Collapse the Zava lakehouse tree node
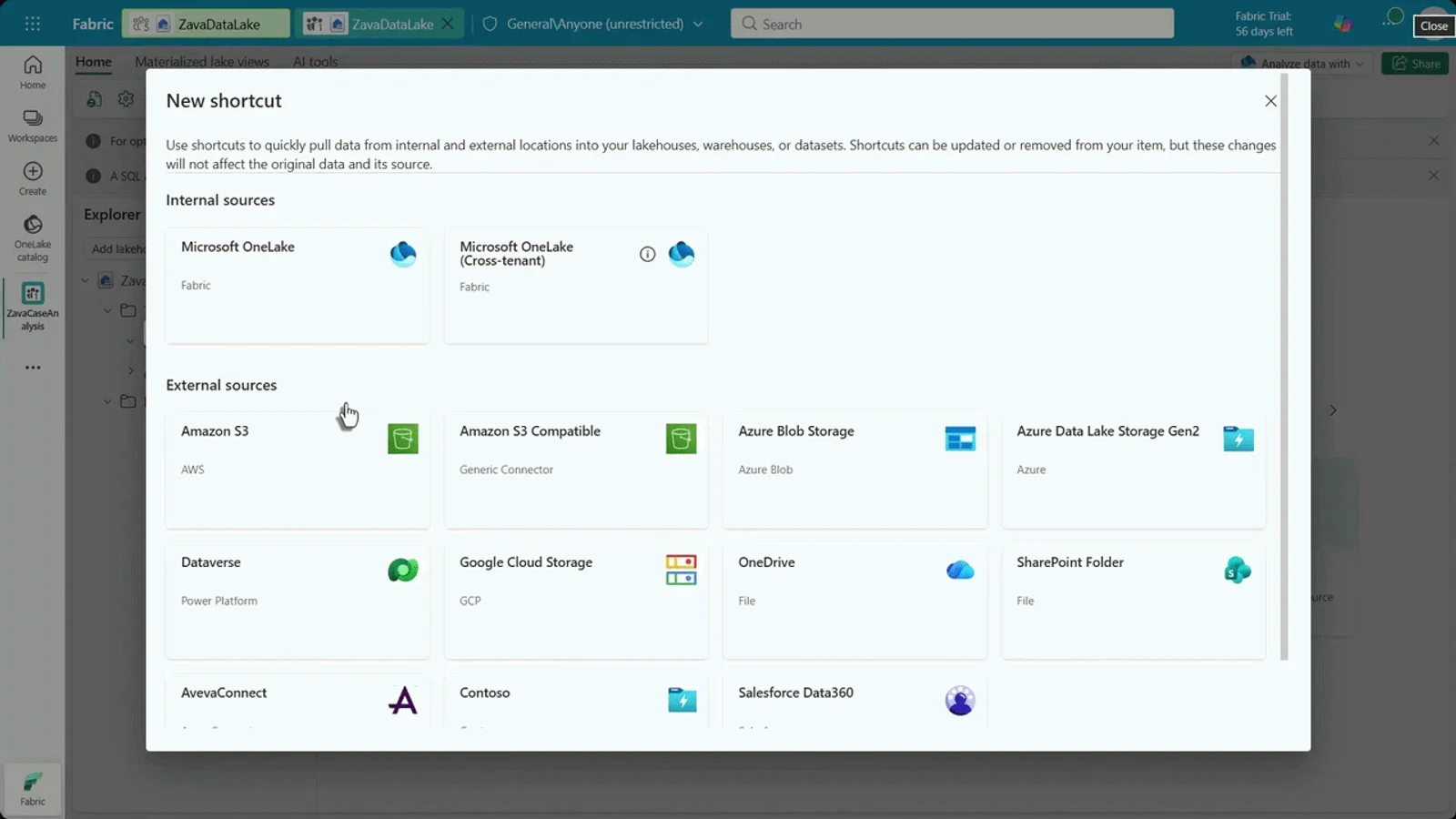Image resolution: width=1456 pixels, height=819 pixels. pos(85,280)
